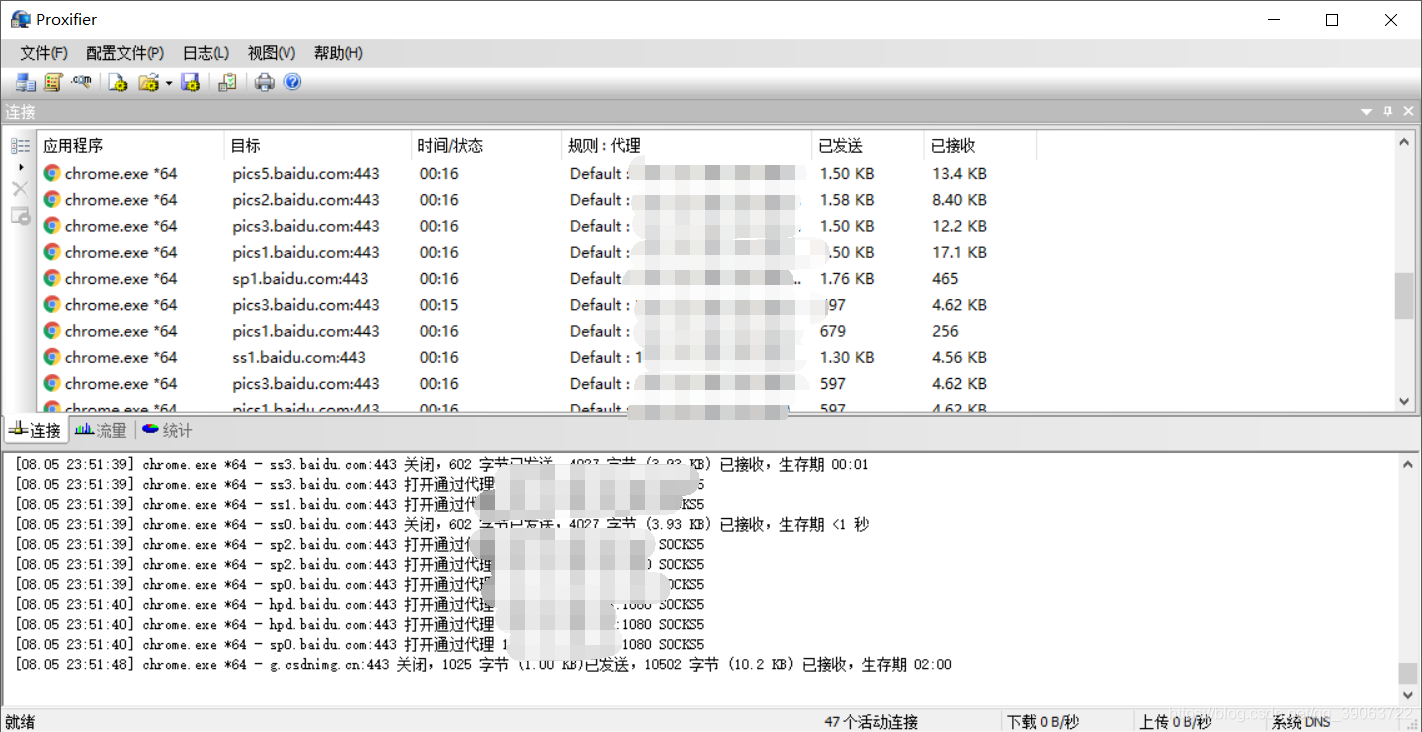This screenshot has height=732, width=1422.
Task: Click the 13.4 KB received value
Action: pos(959,173)
